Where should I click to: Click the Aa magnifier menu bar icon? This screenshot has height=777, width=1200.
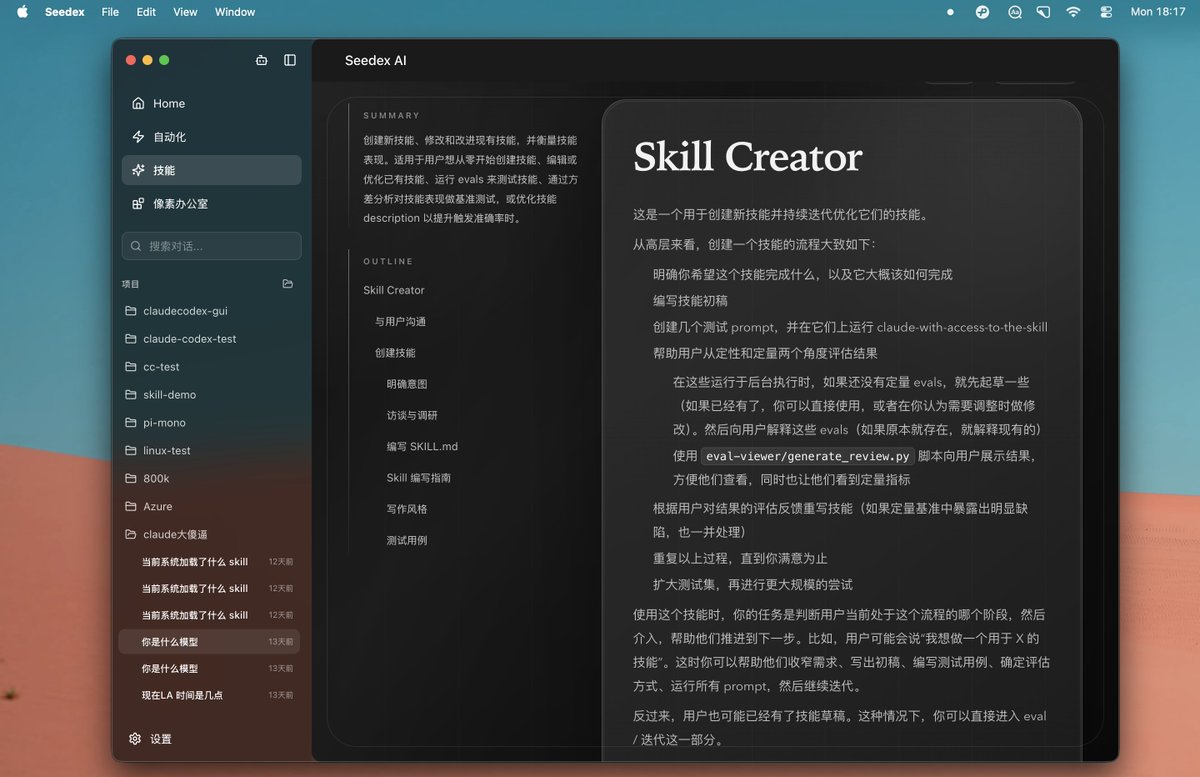pos(1015,12)
